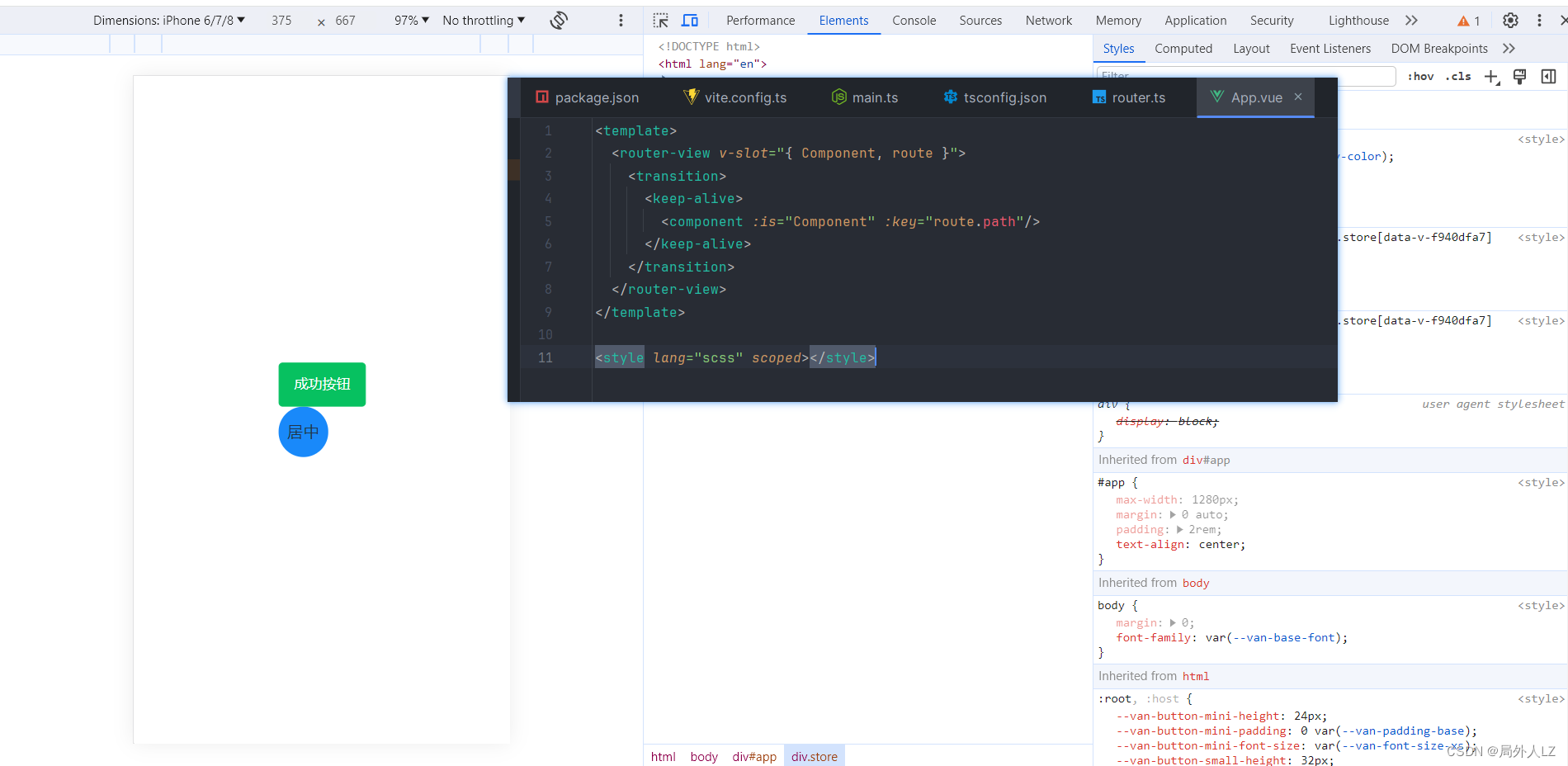Select the Styles sub-tab
Screen dimensions: 1568x766
[1118, 49]
